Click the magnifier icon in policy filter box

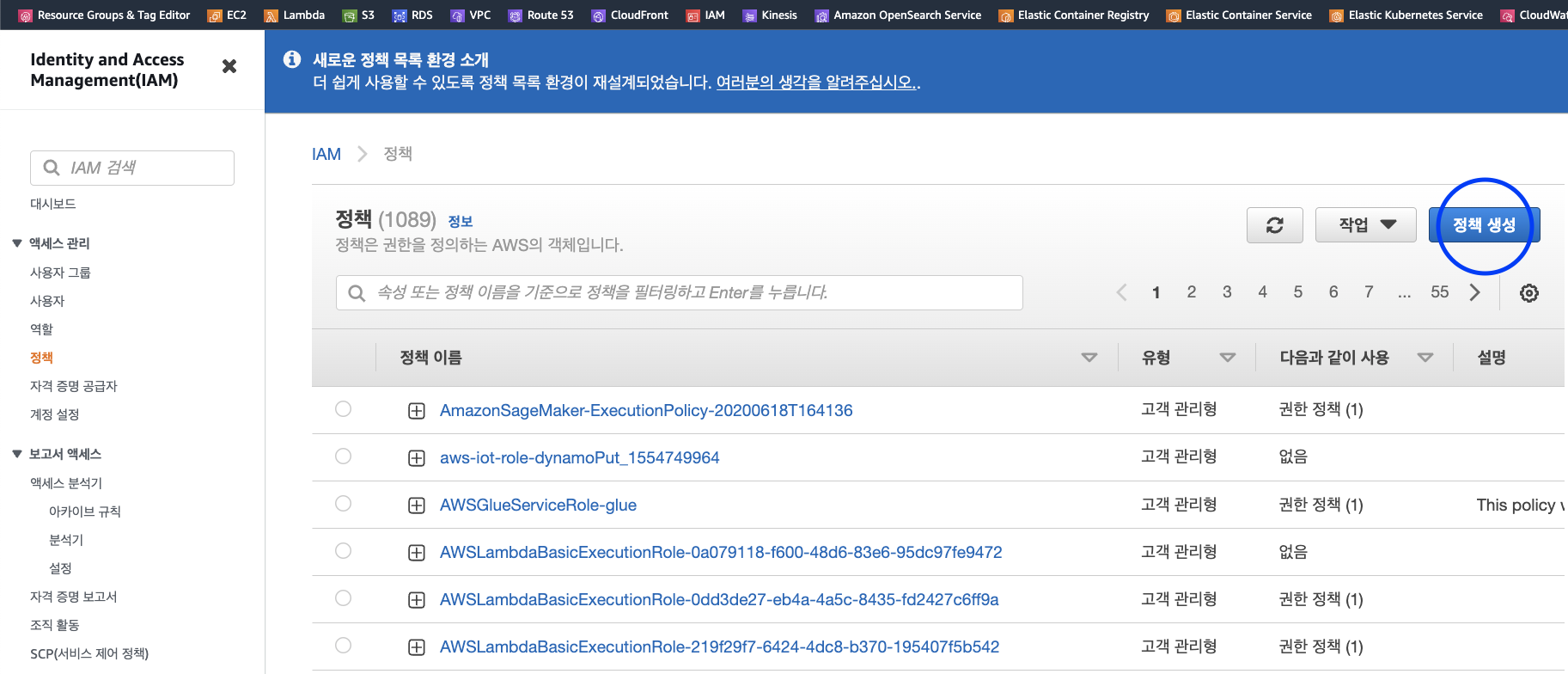pos(357,293)
